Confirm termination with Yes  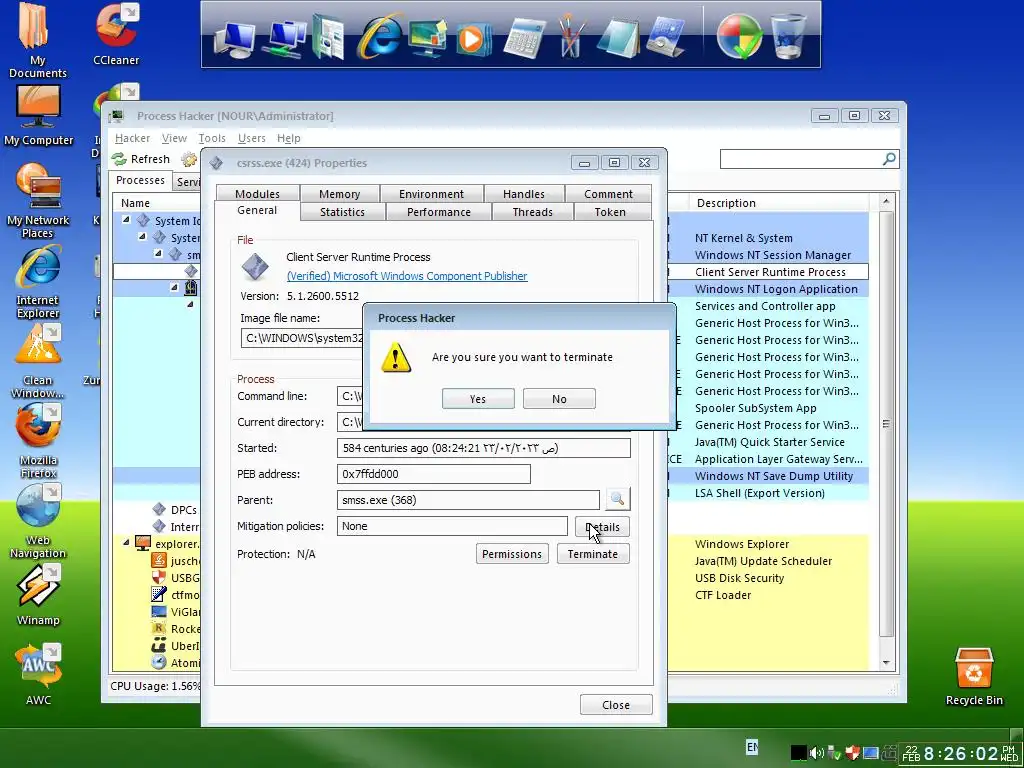pyautogui.click(x=478, y=398)
